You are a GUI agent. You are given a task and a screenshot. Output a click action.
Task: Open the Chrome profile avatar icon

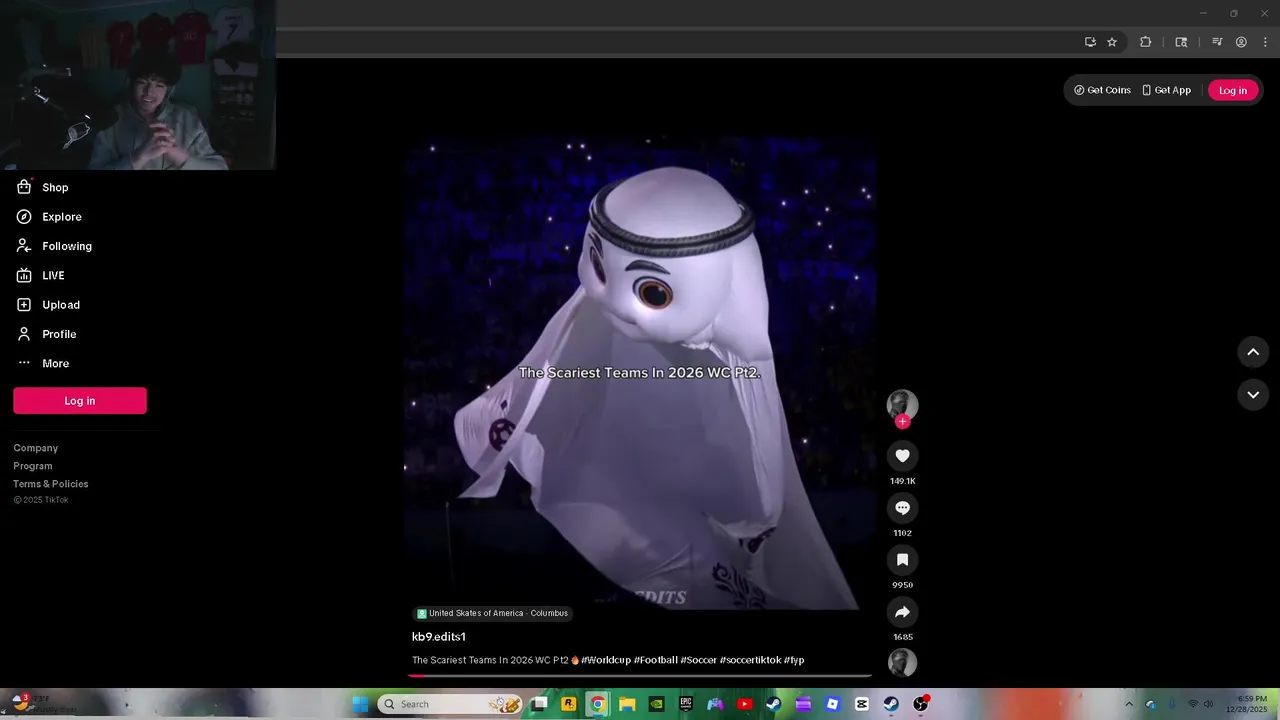coord(1241,42)
